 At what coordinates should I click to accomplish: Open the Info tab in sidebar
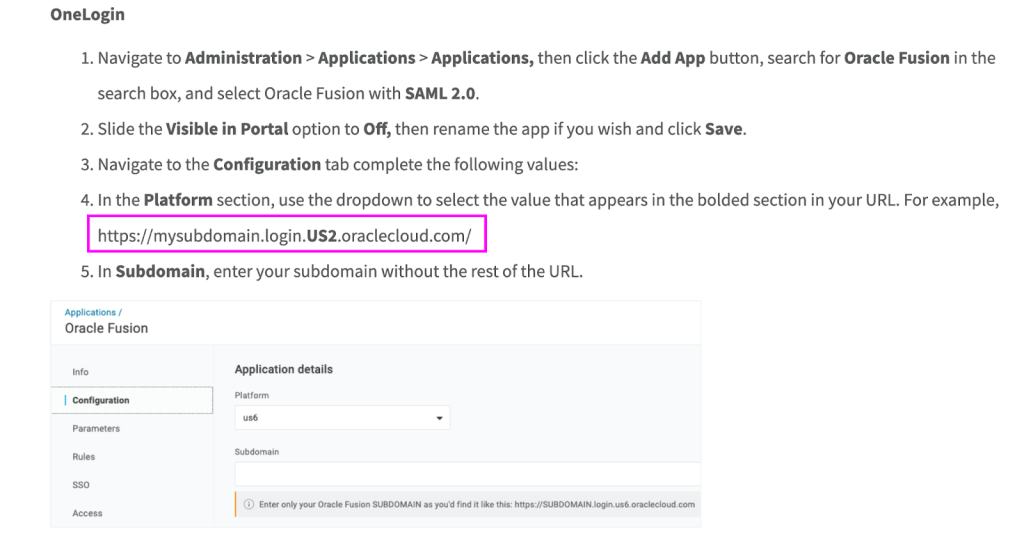point(81,372)
